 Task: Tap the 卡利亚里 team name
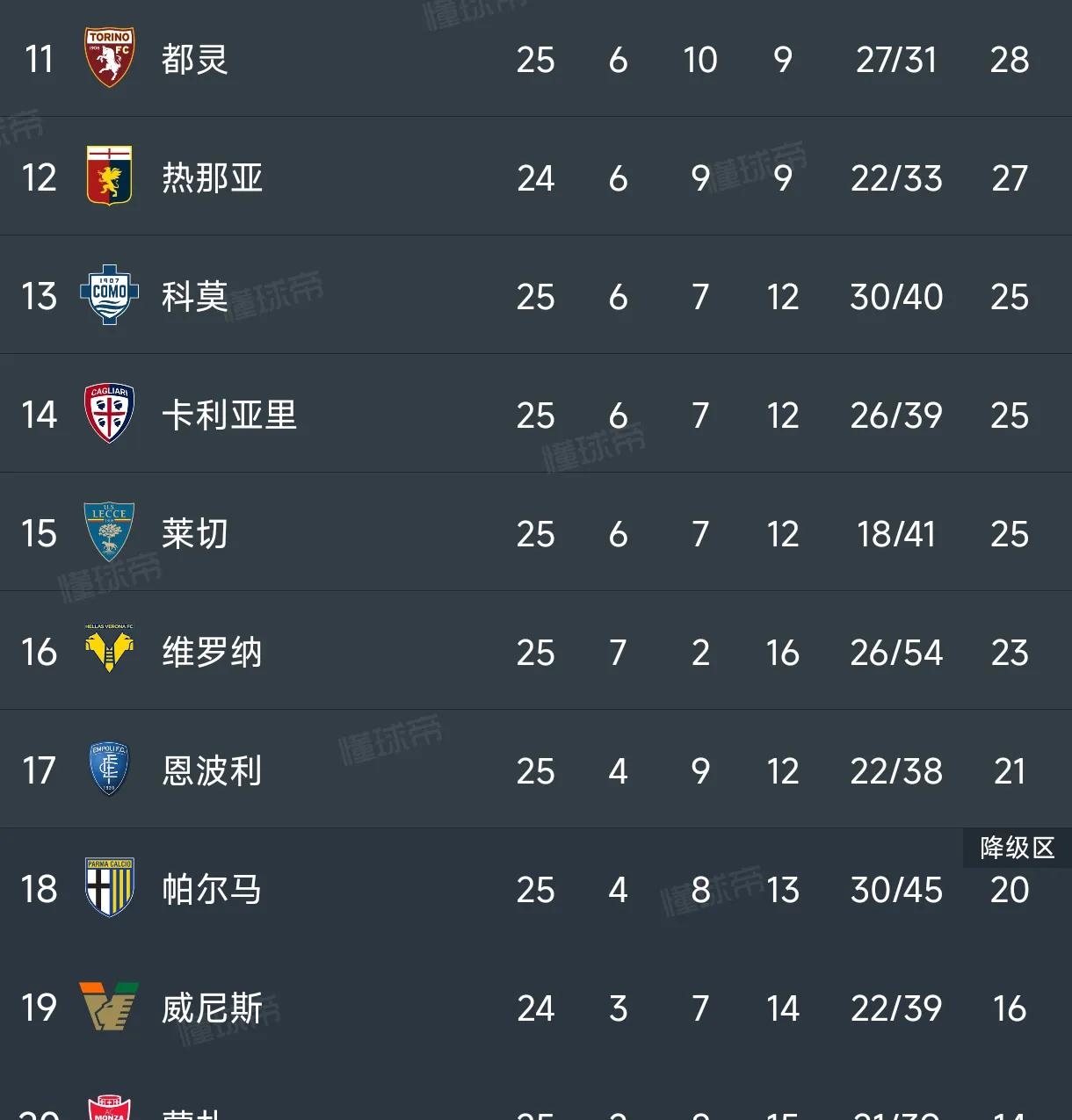(x=228, y=415)
